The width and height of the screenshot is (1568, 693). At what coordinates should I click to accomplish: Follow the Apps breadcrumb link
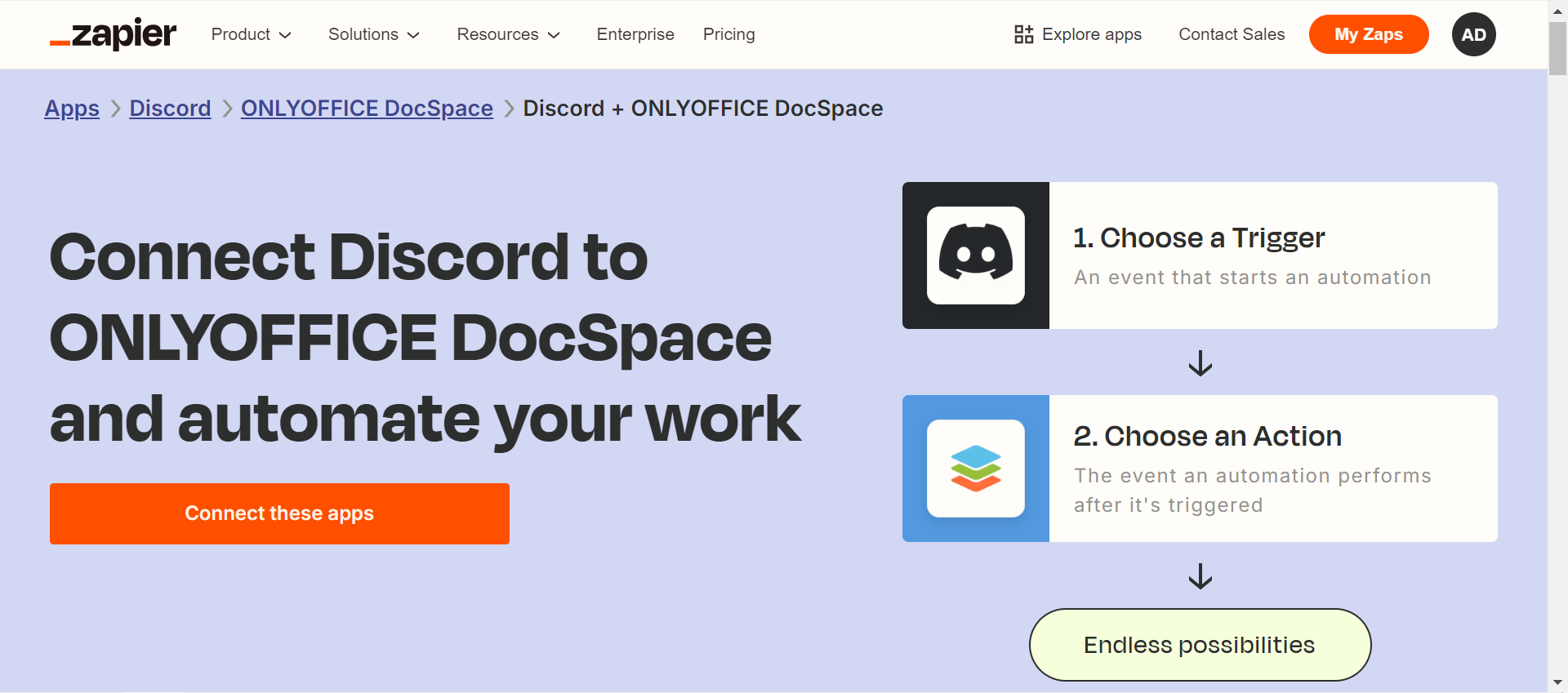(72, 109)
